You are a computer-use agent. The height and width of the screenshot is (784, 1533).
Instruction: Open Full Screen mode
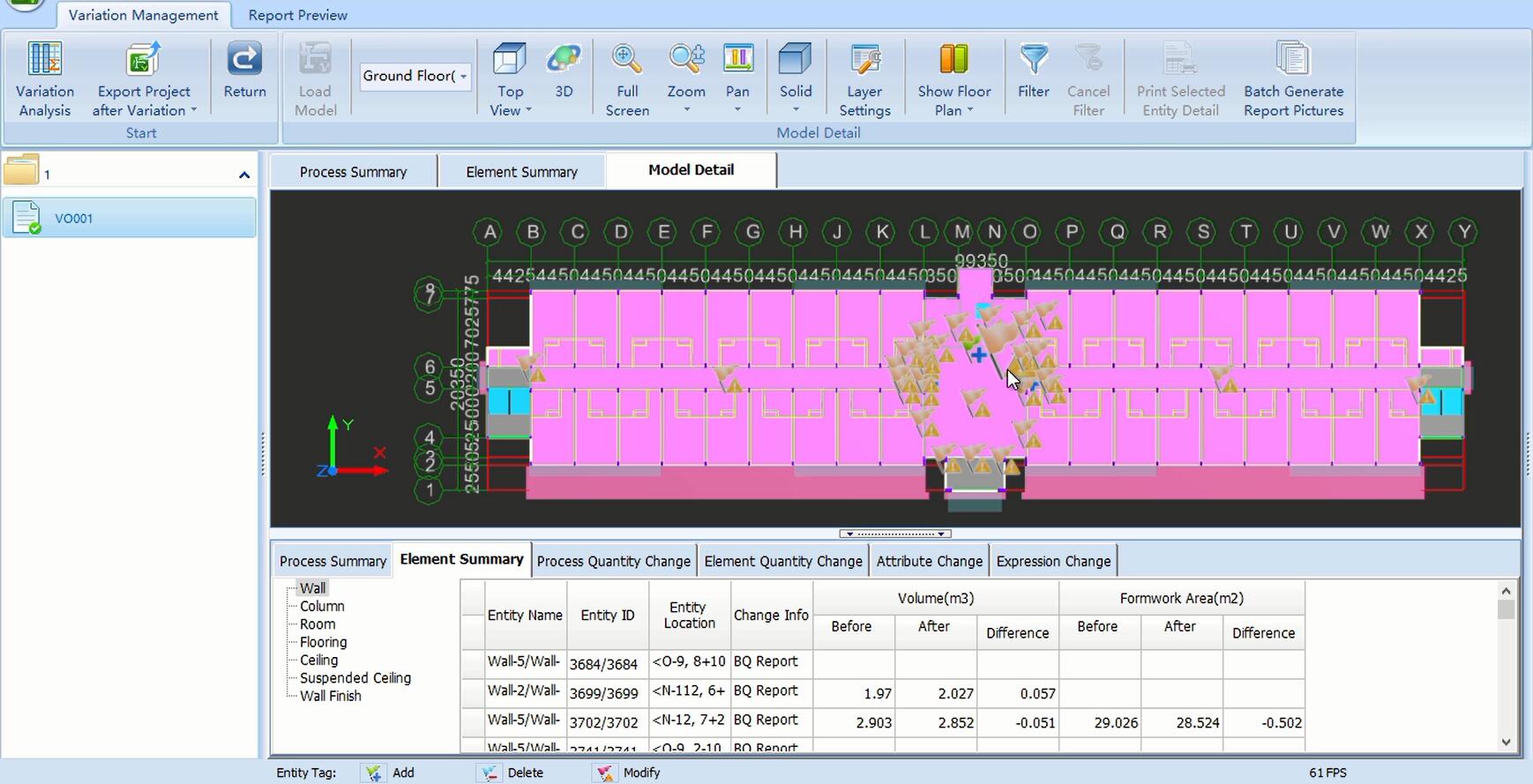point(627,60)
